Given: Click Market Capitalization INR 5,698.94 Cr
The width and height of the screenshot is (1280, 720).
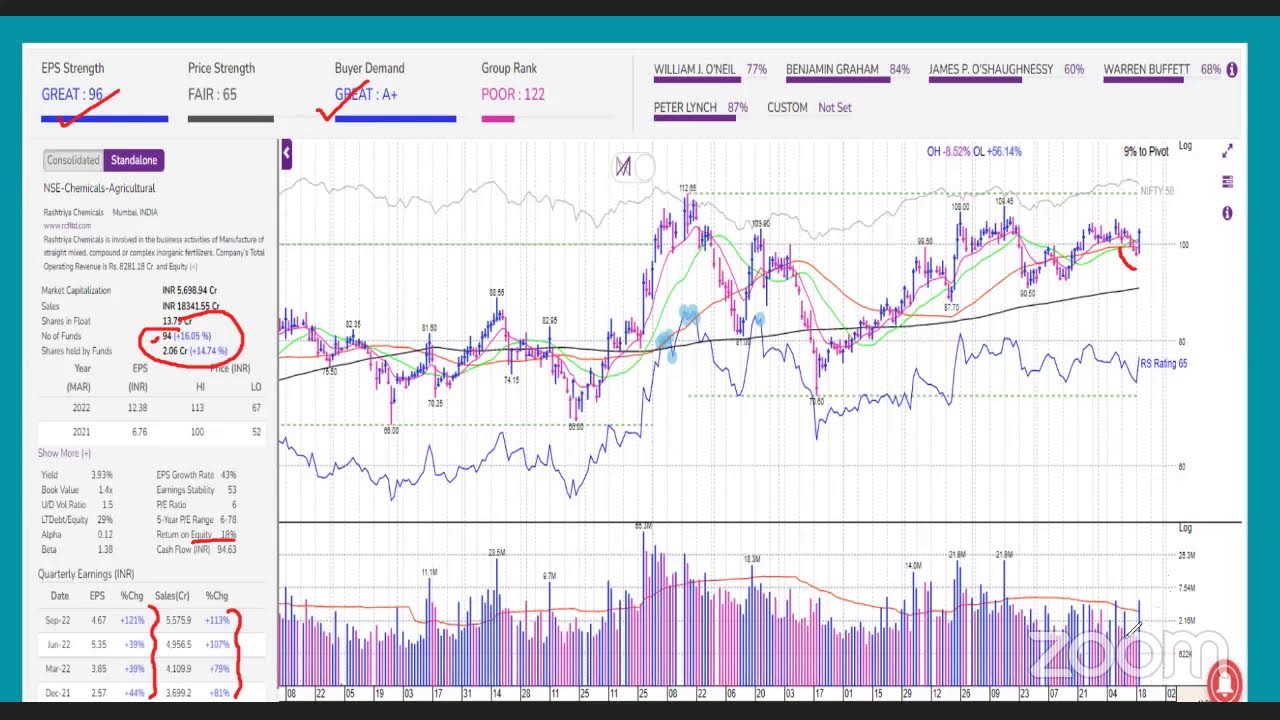Looking at the screenshot, I should coord(190,291).
